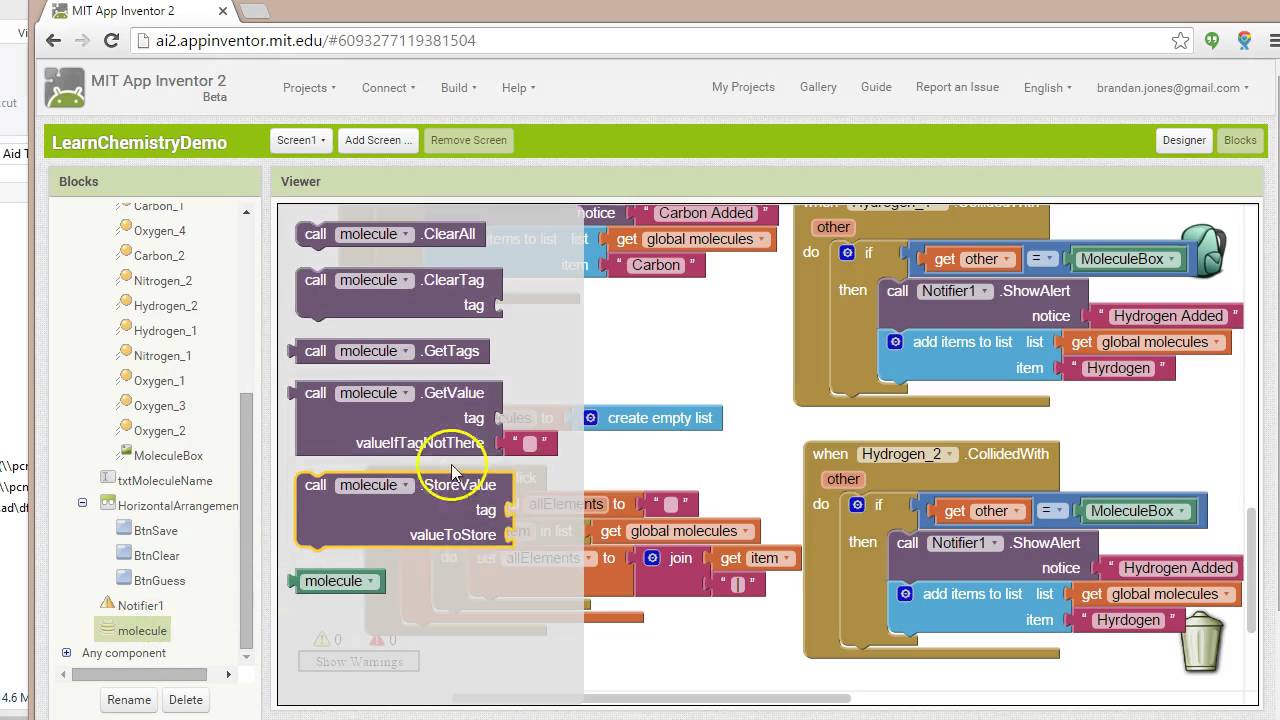Viewport: 1280px width, 720px height.
Task: Click the Delete button
Action: pyautogui.click(x=185, y=700)
